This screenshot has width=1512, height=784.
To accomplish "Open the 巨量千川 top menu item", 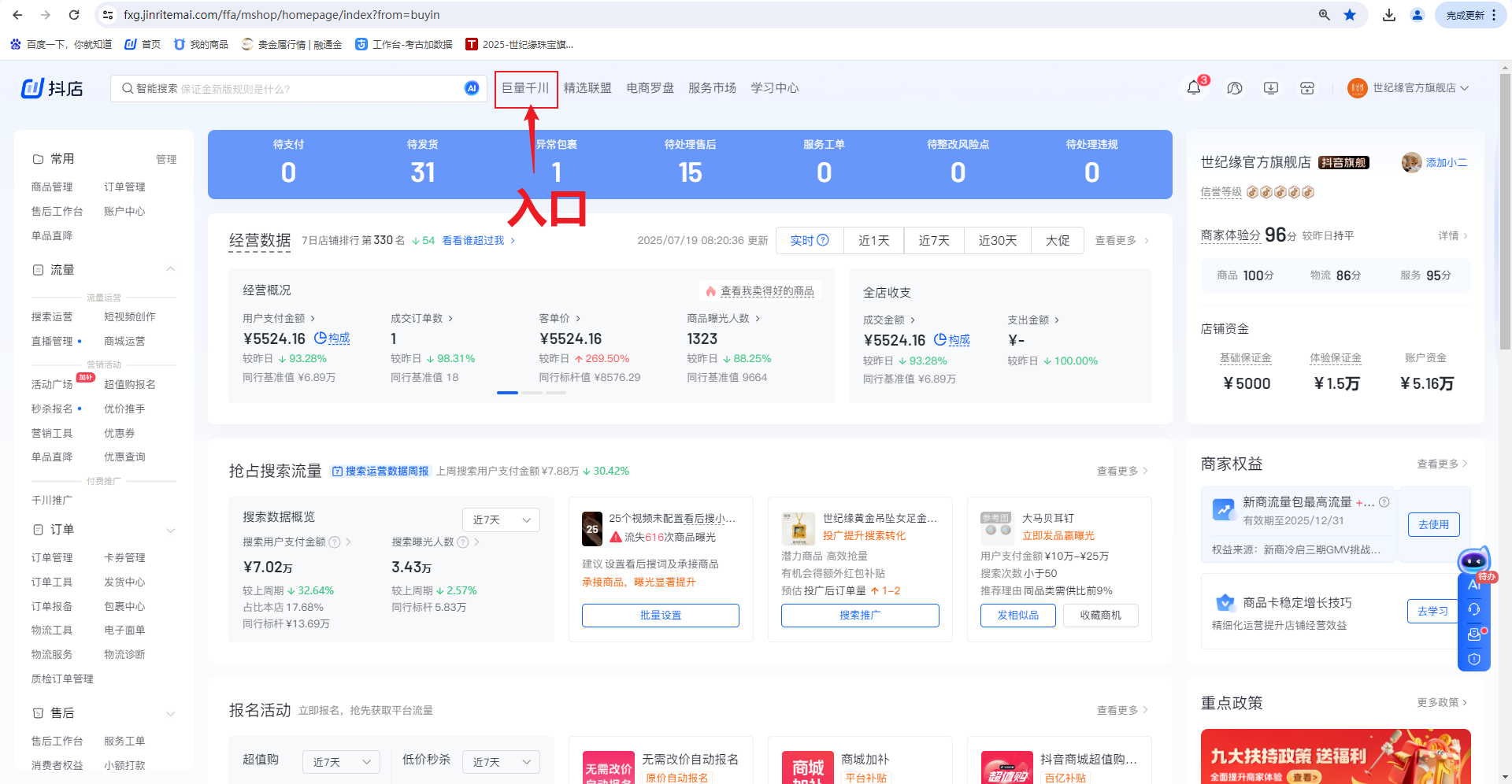I will click(525, 88).
